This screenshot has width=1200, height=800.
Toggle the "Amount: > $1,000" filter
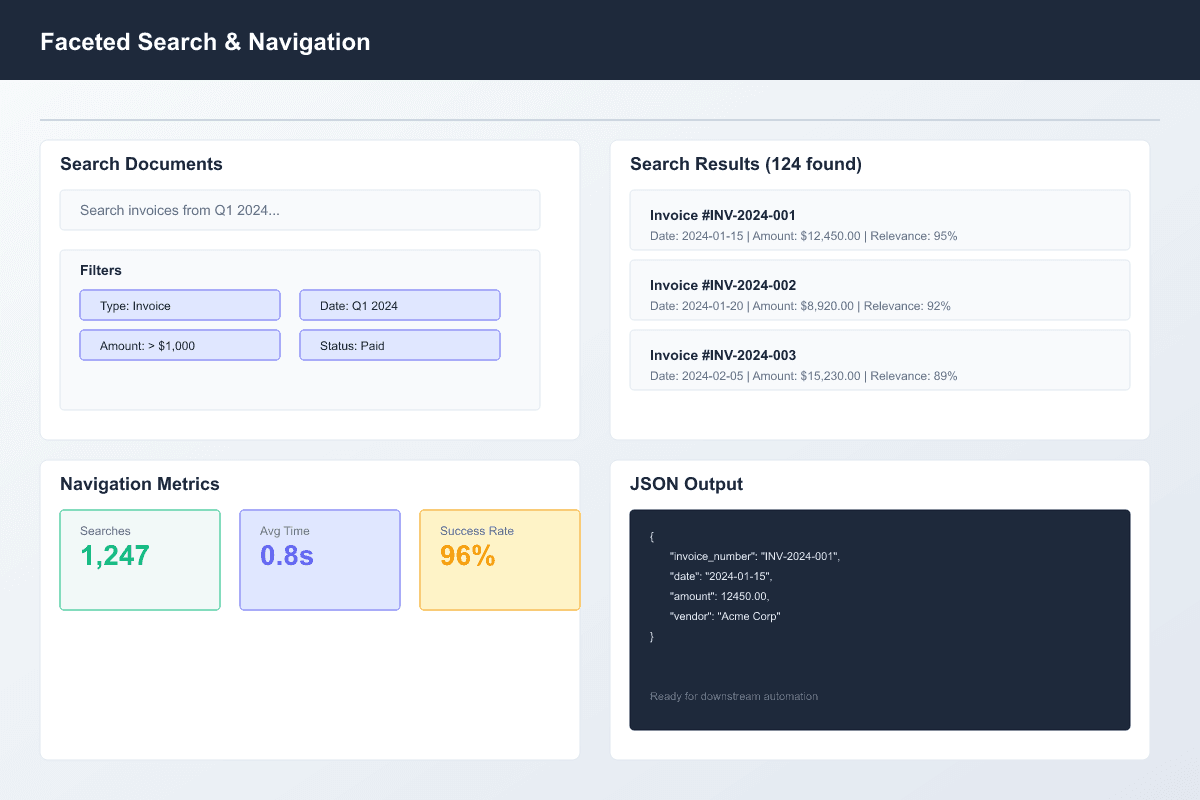coord(180,345)
